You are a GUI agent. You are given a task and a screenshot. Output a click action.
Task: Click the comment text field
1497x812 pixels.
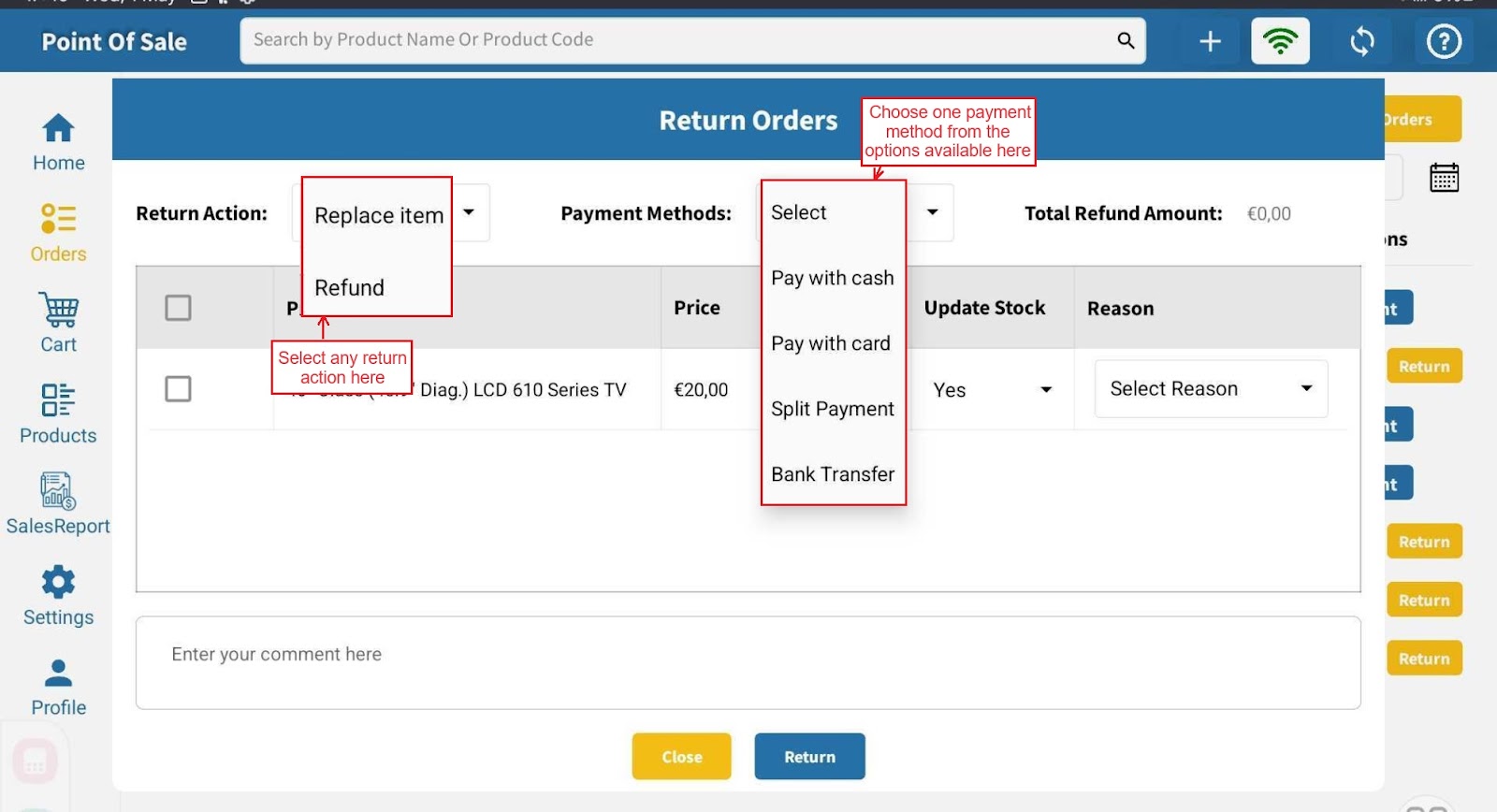pyautogui.click(x=748, y=662)
